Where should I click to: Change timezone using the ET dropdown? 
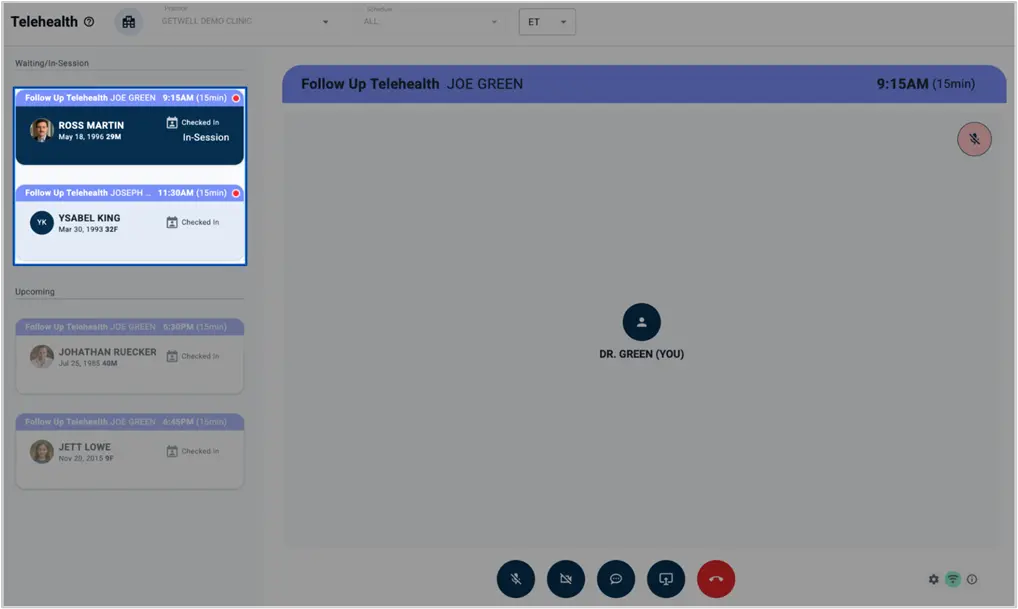click(x=547, y=20)
